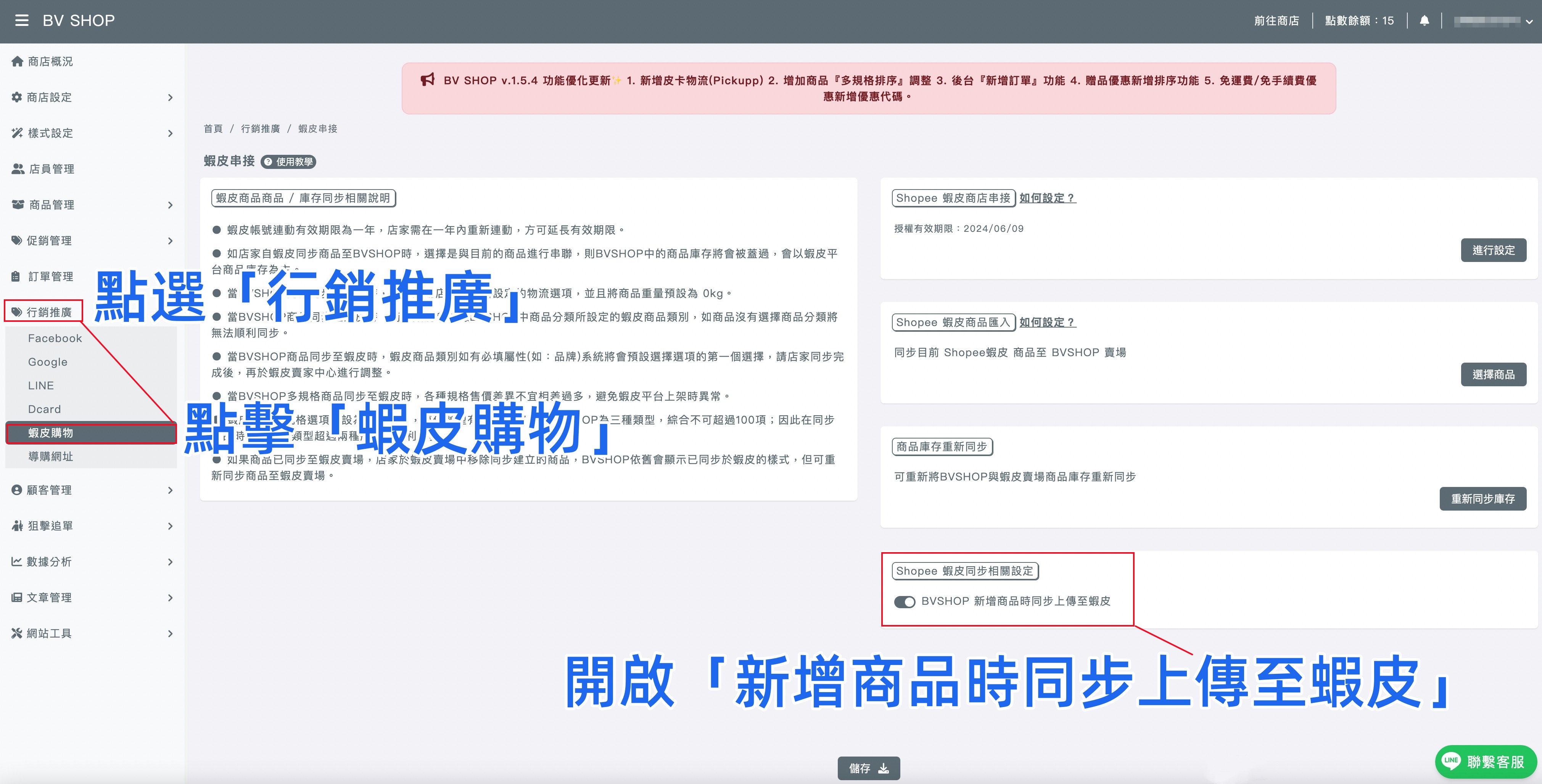Select the 蝦皮購物 submenu item
Viewport: 1542px width, 784px height.
(91, 433)
